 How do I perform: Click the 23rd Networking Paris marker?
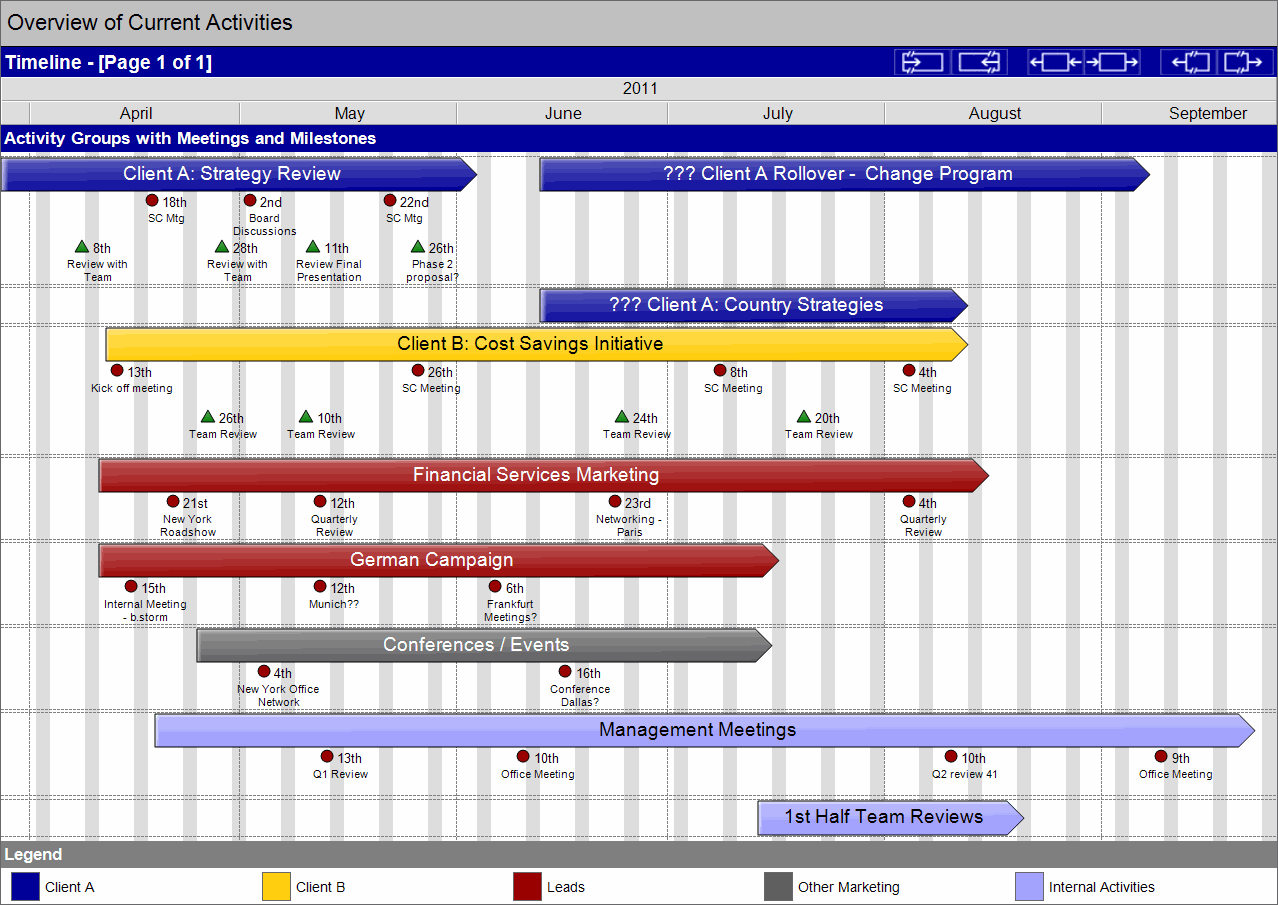(x=615, y=502)
